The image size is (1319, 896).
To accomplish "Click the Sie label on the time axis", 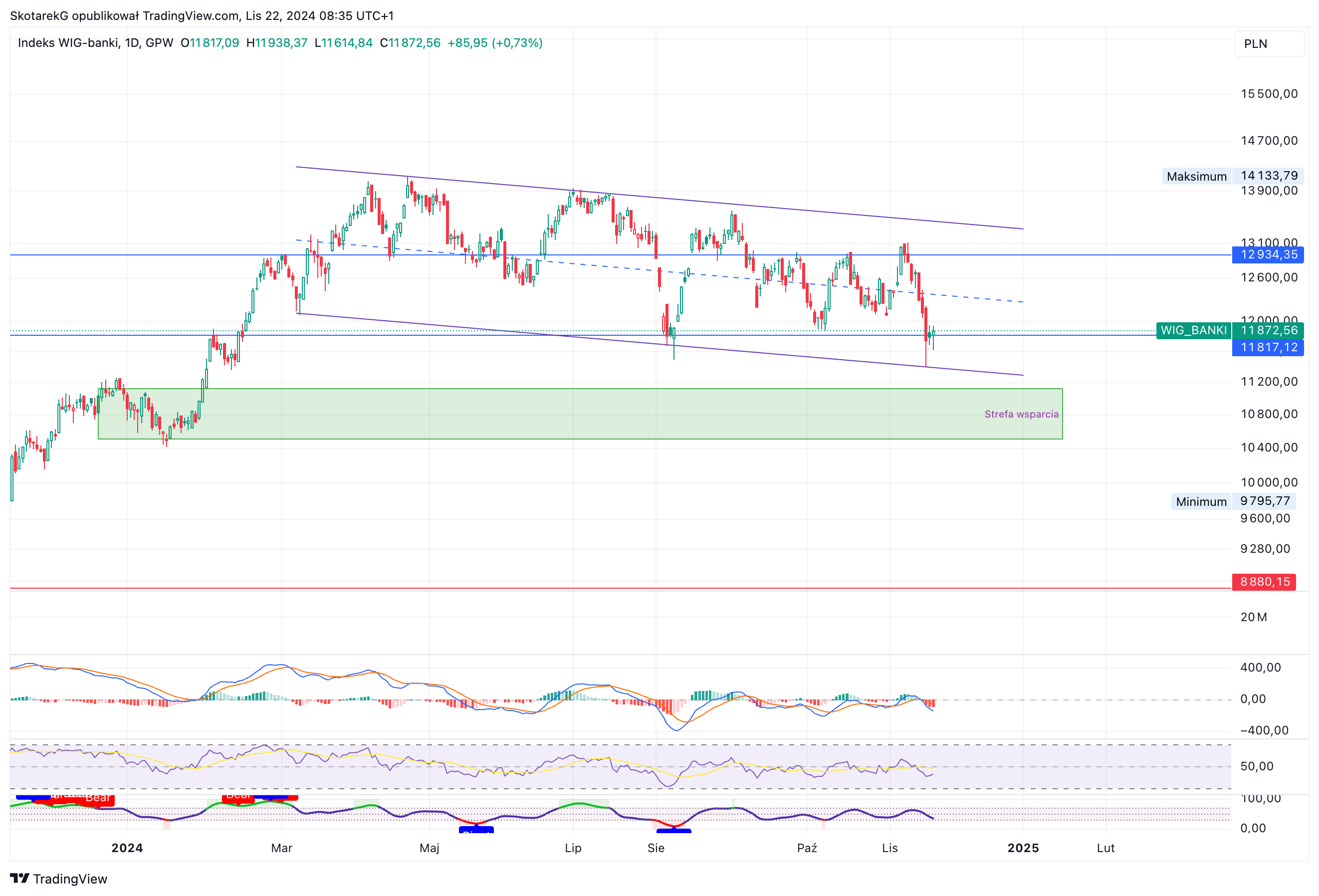I will point(656,848).
